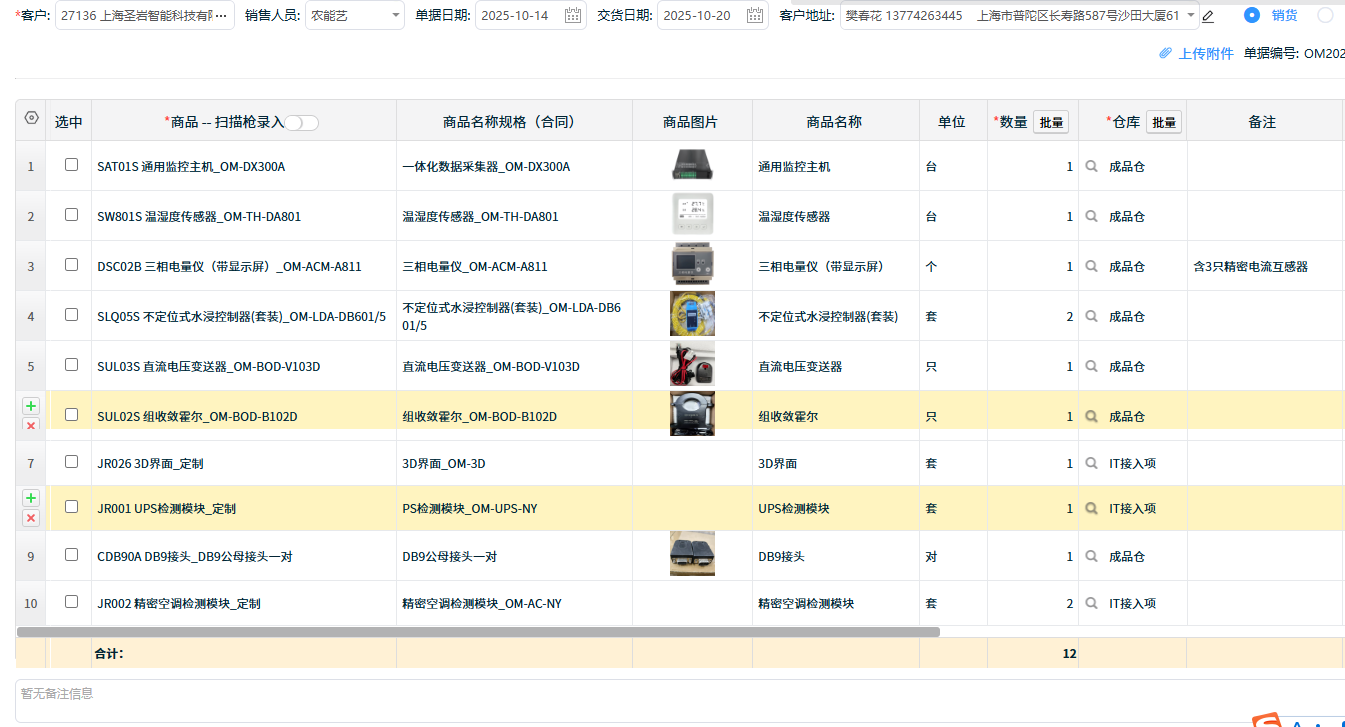Toggle the scanner input switch
The image size is (1345, 727).
click(x=301, y=122)
